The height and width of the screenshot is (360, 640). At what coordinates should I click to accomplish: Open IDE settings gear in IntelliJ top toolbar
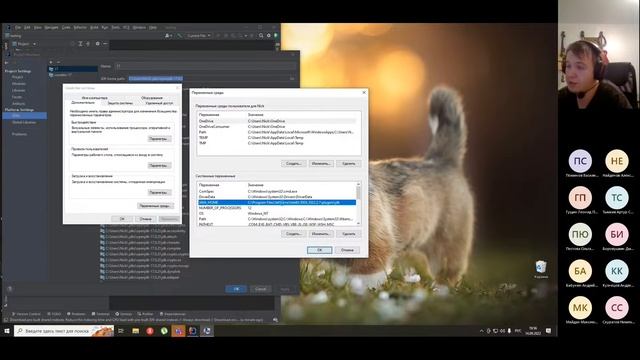click(269, 36)
